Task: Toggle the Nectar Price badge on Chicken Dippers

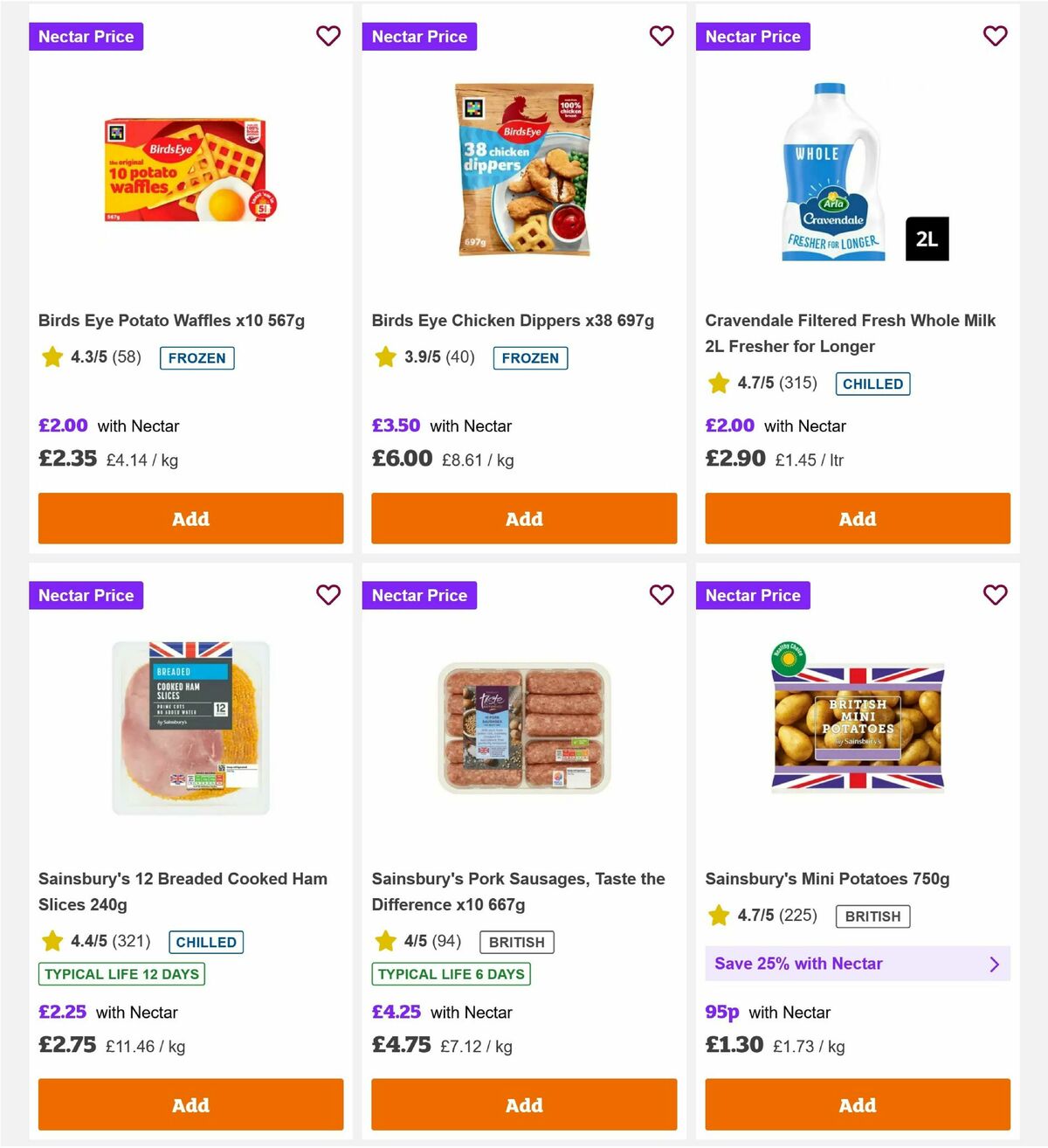Action: [x=419, y=36]
